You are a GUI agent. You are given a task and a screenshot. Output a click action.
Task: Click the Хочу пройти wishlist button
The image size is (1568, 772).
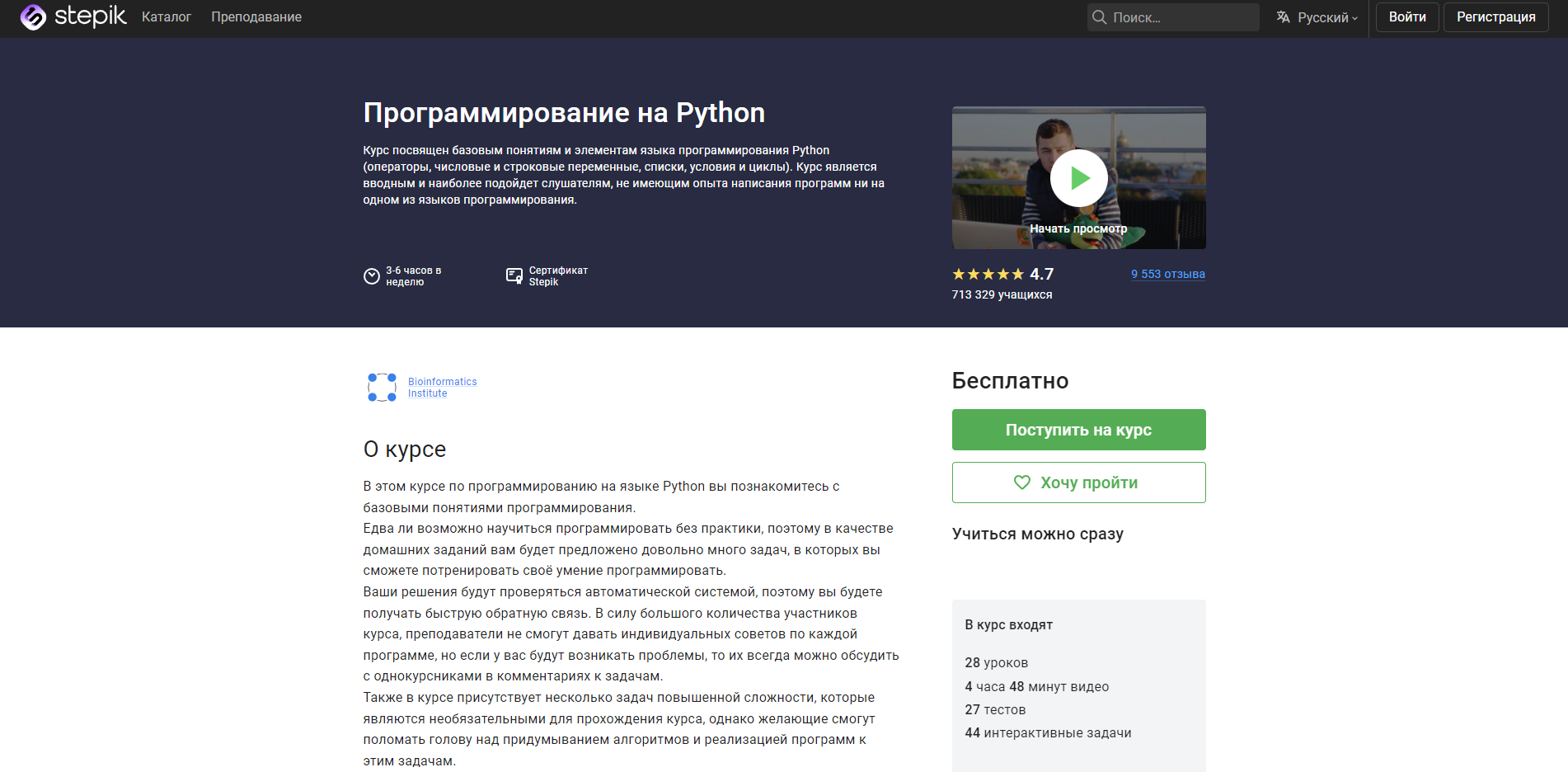pyautogui.click(x=1078, y=482)
